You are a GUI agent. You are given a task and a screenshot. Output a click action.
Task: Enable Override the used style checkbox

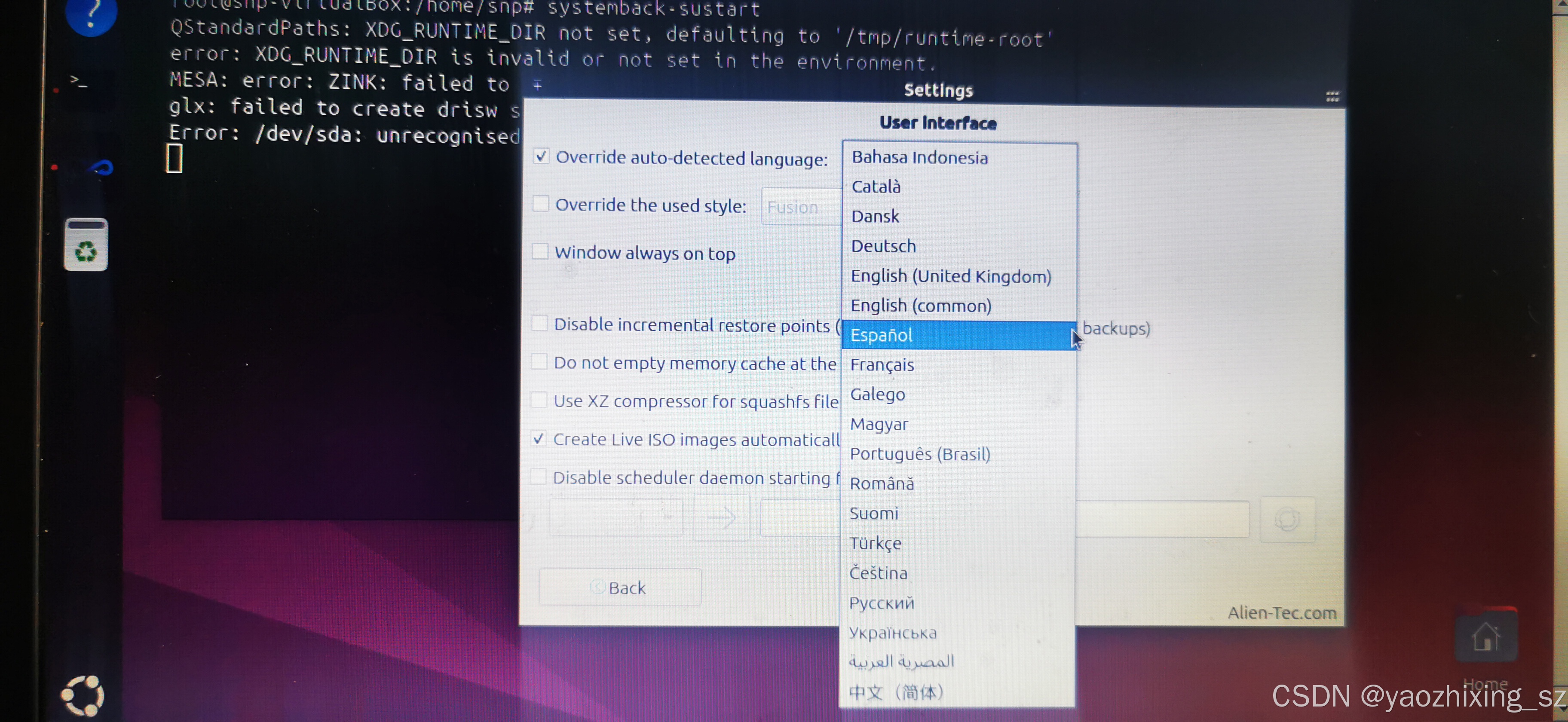click(541, 203)
